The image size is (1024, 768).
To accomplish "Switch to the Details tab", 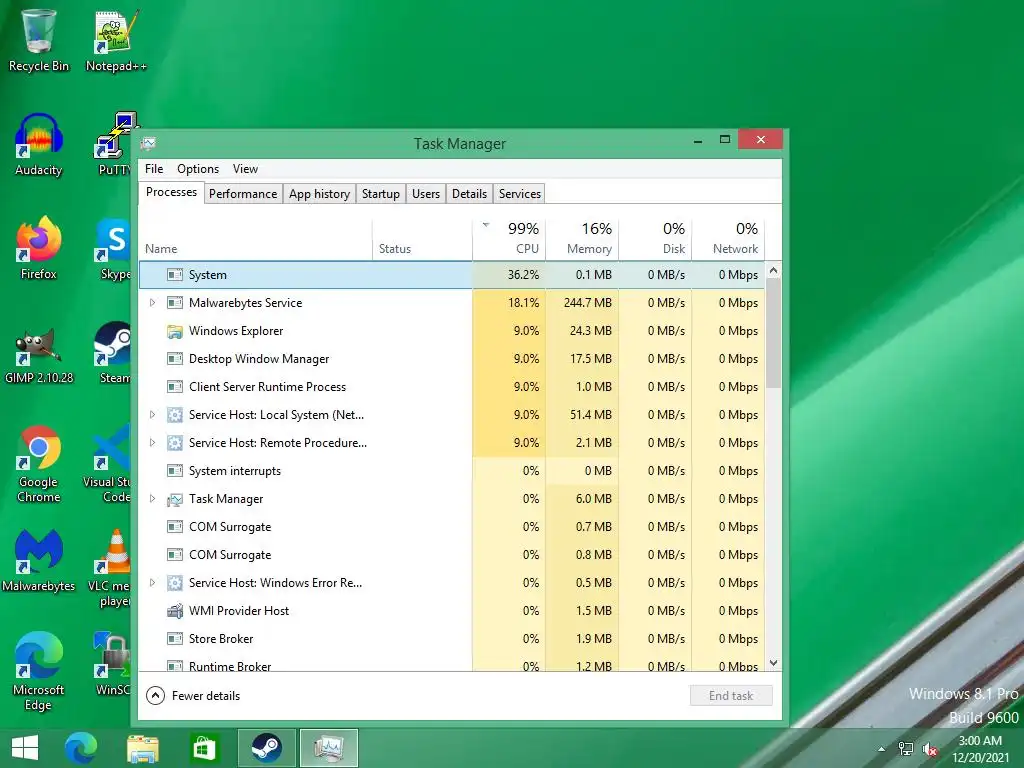I will [470, 194].
